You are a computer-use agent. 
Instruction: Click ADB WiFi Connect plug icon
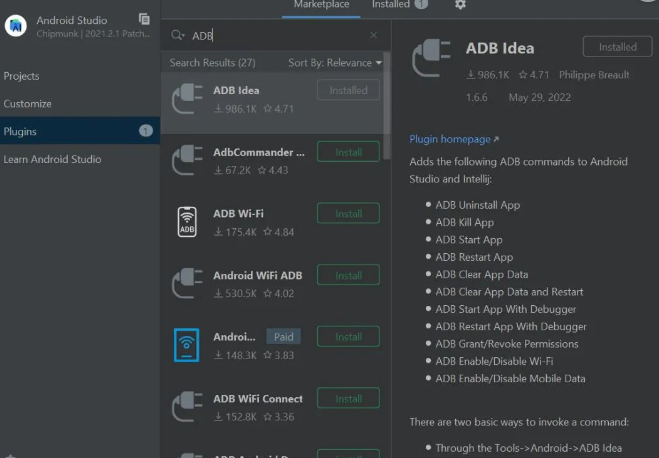pos(187,407)
